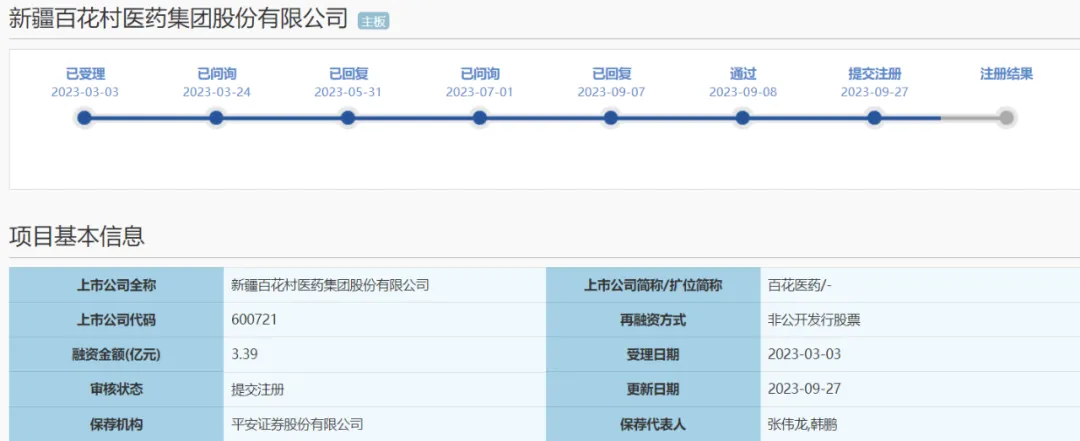
Task: Select the 已受理 timeline node dot
Action: 85,118
